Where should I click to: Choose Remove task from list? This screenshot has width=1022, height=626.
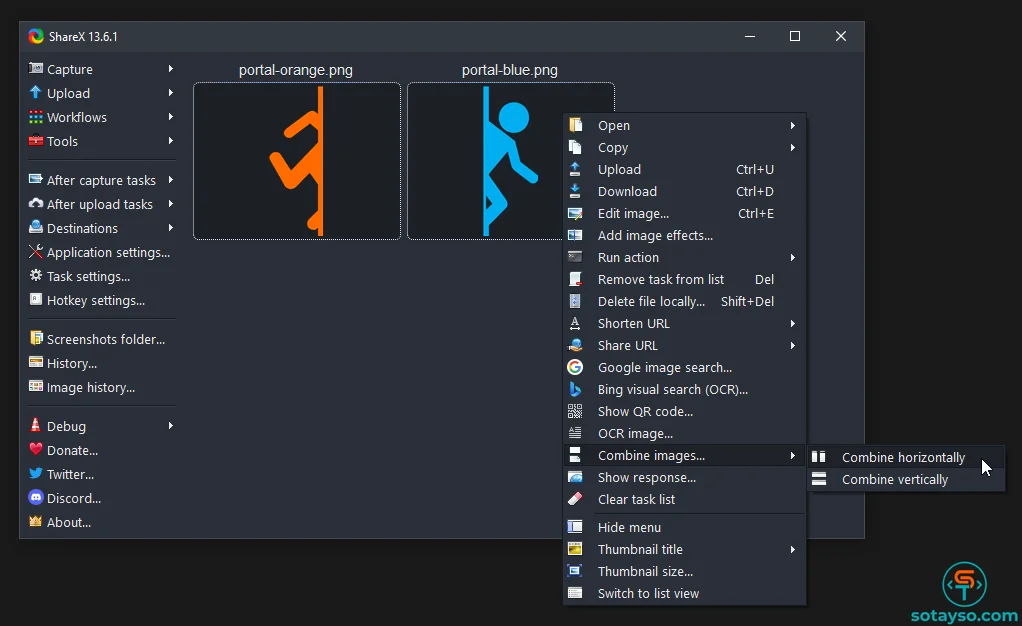pos(684,279)
